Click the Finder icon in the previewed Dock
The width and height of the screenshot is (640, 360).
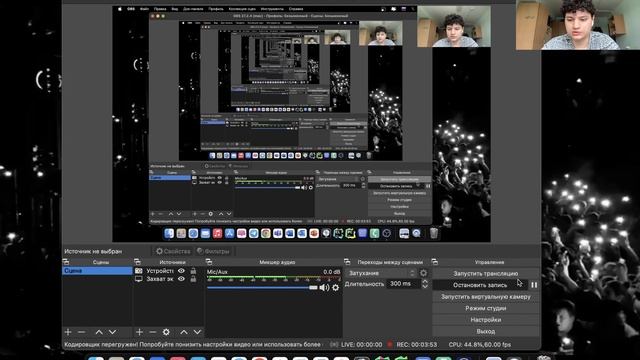(x=169, y=233)
